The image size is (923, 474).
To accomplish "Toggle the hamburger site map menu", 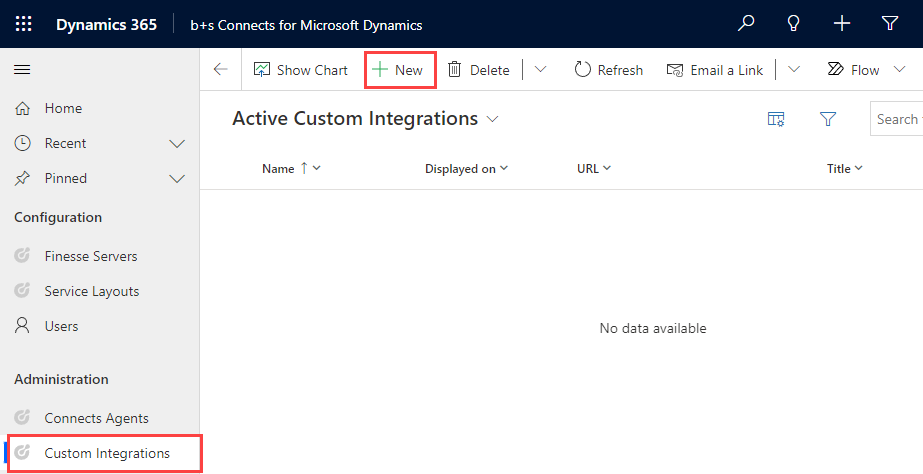I will pos(22,70).
